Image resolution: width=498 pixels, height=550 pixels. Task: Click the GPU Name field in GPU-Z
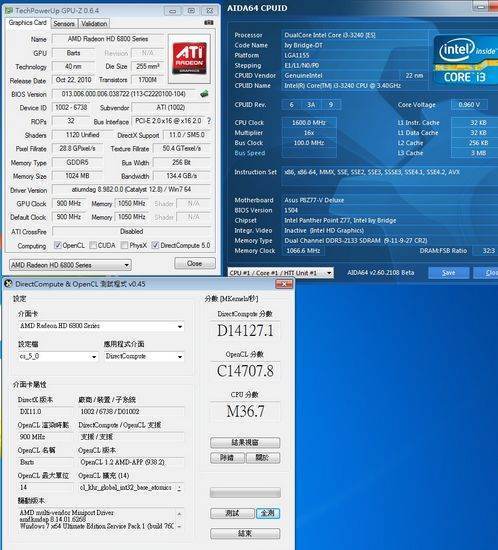[x=108, y=39]
